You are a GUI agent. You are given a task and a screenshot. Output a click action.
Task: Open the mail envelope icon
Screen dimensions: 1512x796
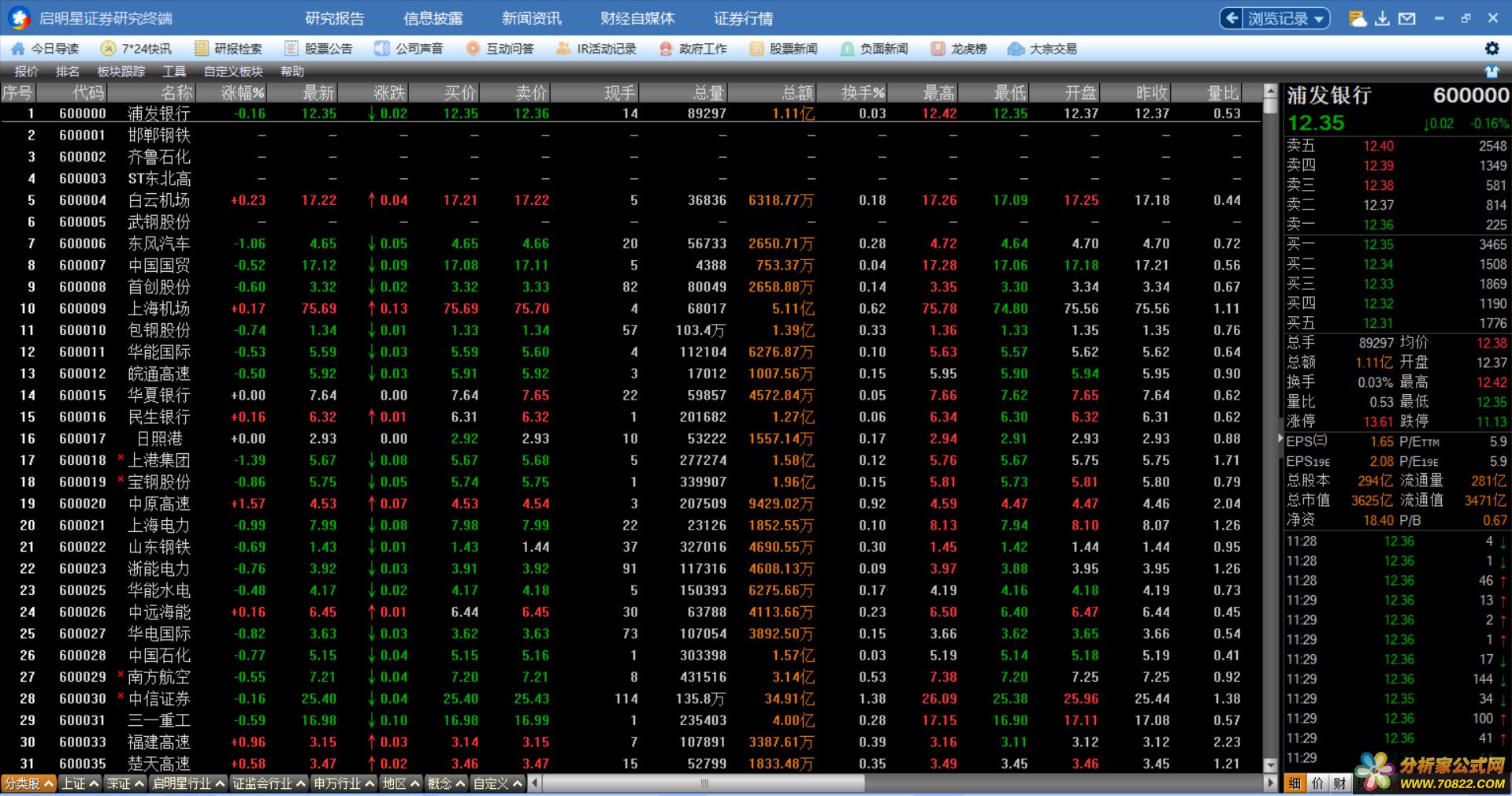tap(1407, 18)
